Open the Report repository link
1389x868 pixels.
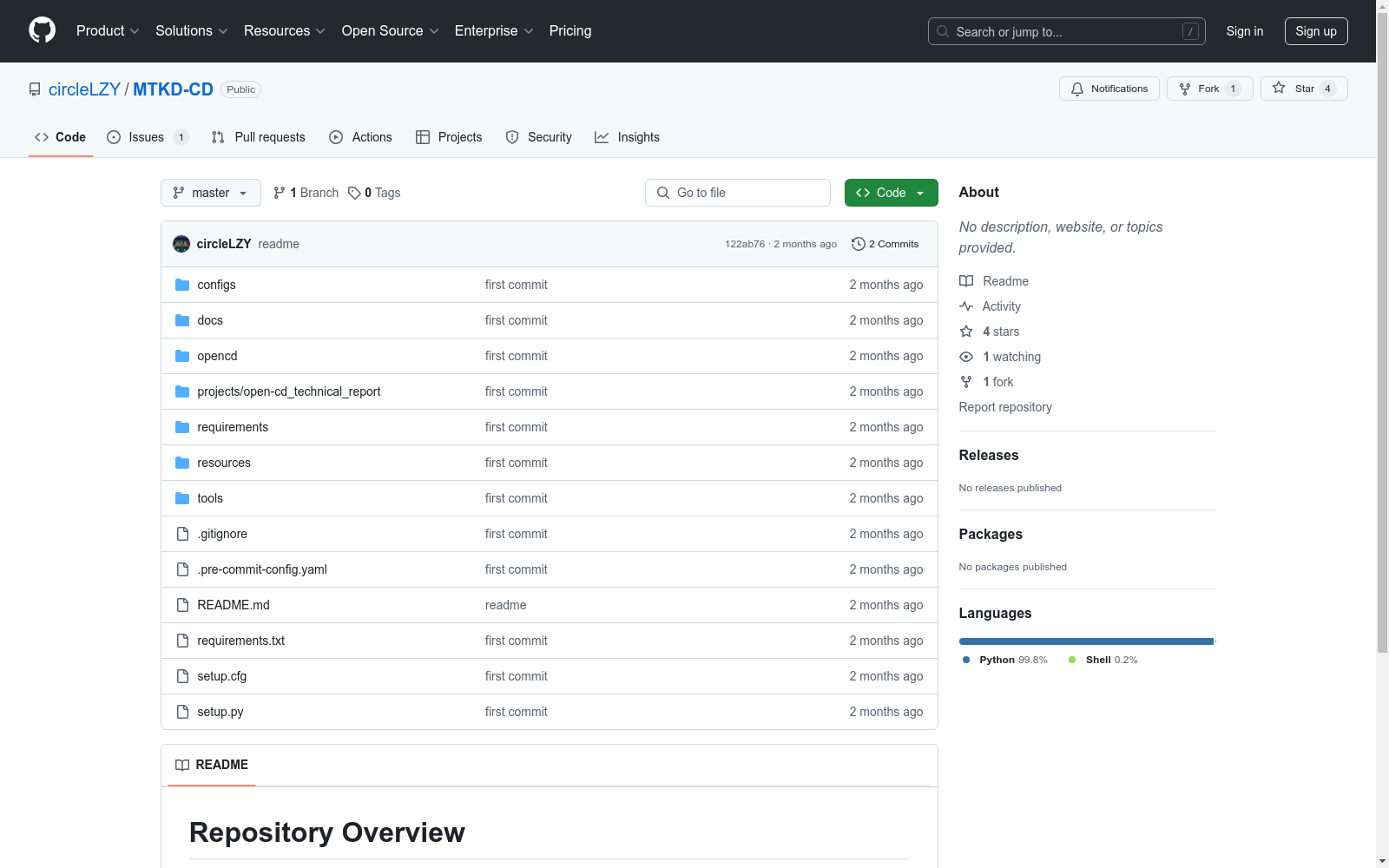point(1004,407)
